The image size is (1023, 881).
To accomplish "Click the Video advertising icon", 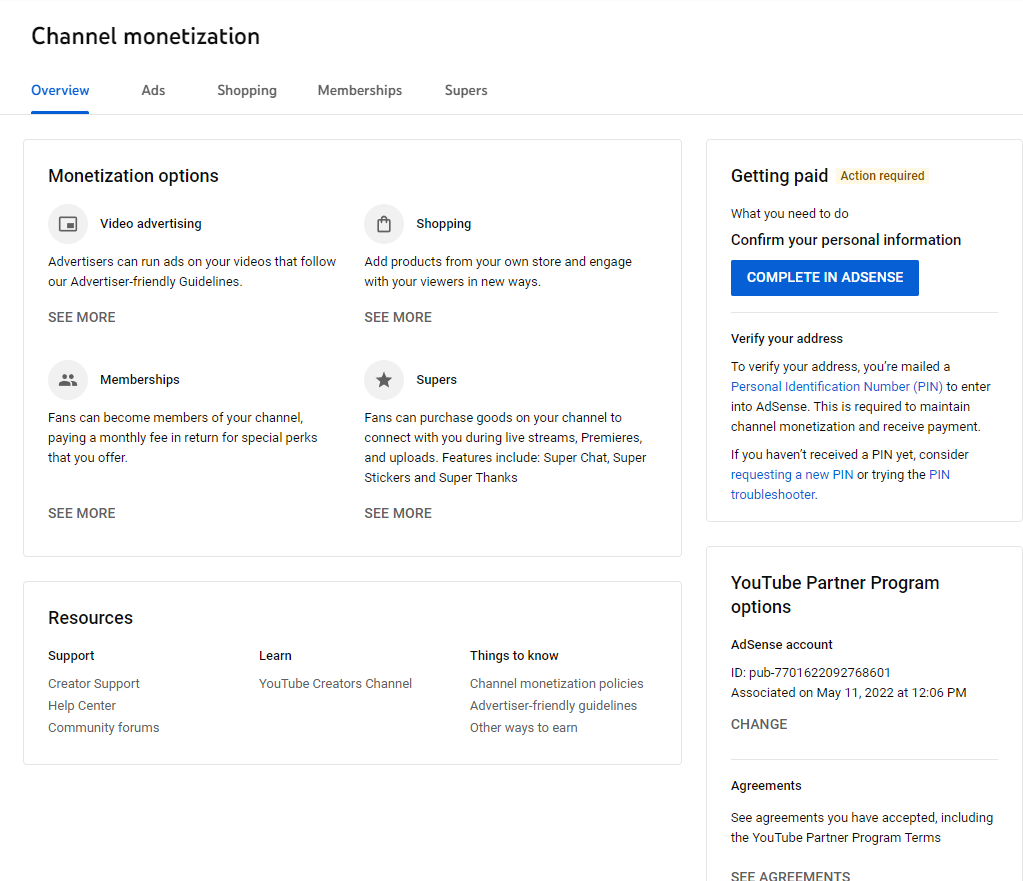I will tap(68, 224).
